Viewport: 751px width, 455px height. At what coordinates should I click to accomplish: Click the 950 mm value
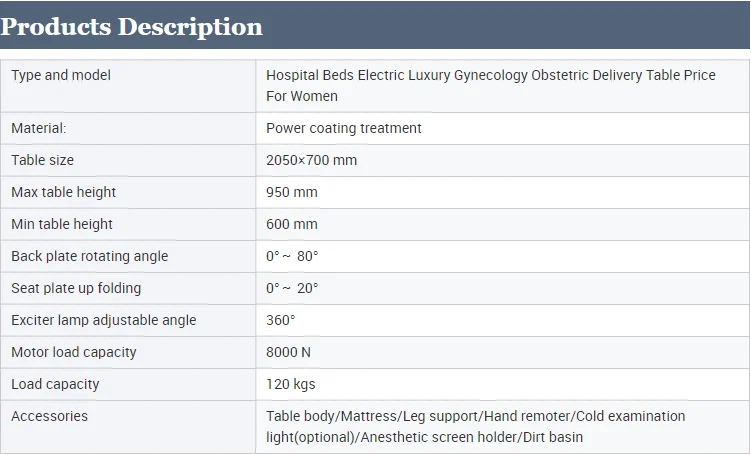(x=292, y=192)
